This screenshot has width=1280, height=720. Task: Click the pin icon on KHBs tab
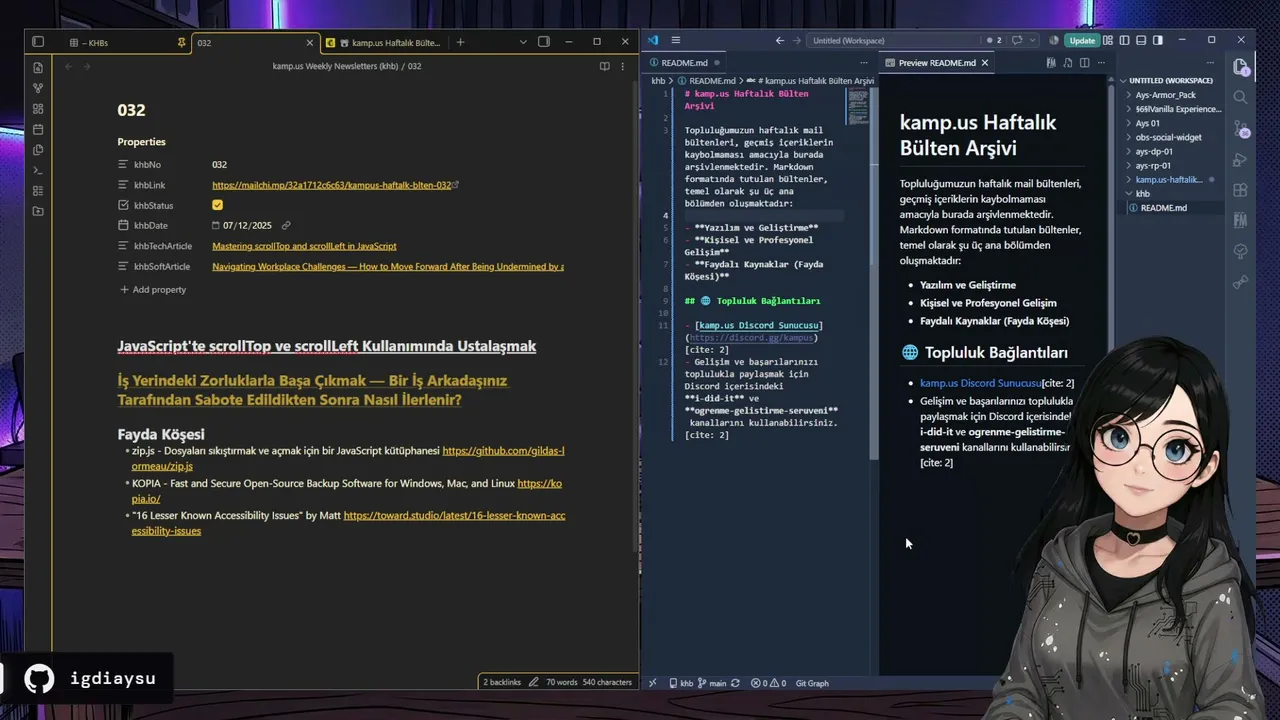(181, 43)
